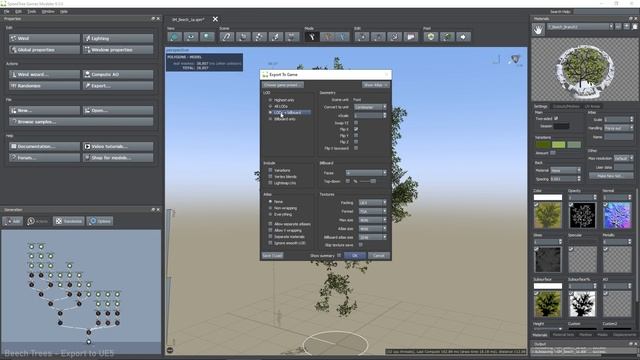Click the first Edit toolbar icon

(x=362, y=37)
